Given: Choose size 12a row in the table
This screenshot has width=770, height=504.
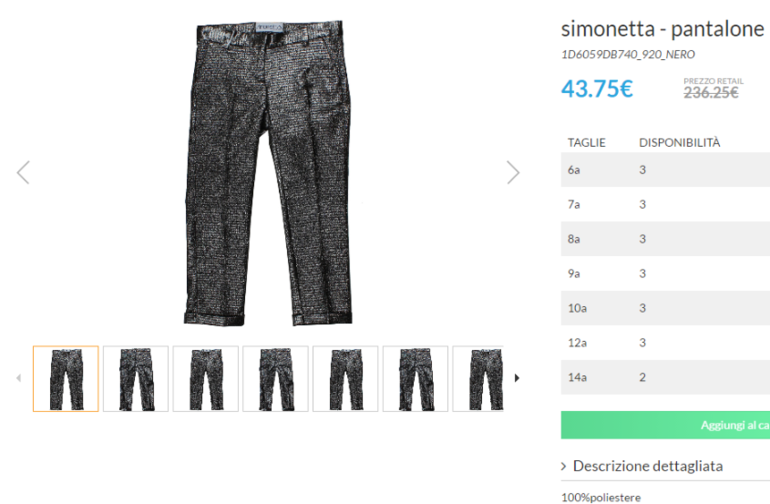Looking at the screenshot, I should point(665,343).
